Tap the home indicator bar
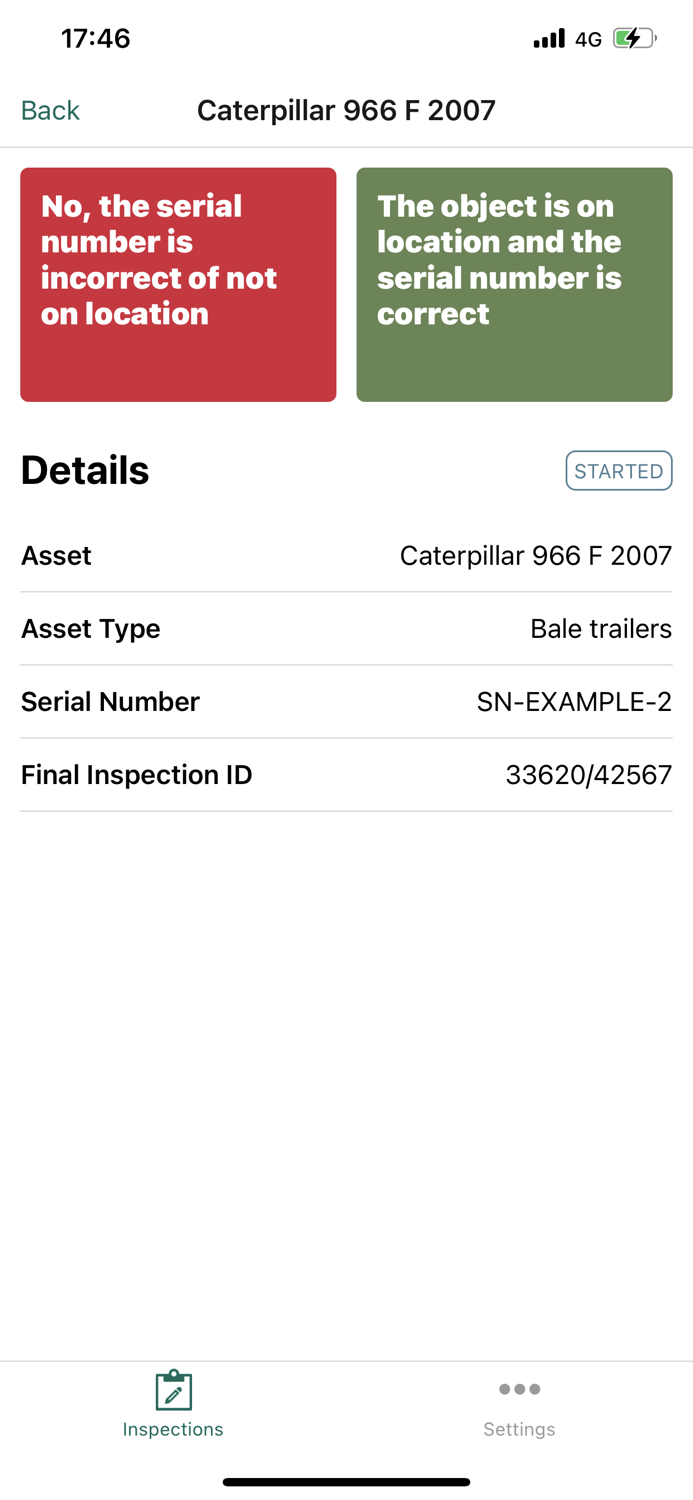 point(346,1482)
